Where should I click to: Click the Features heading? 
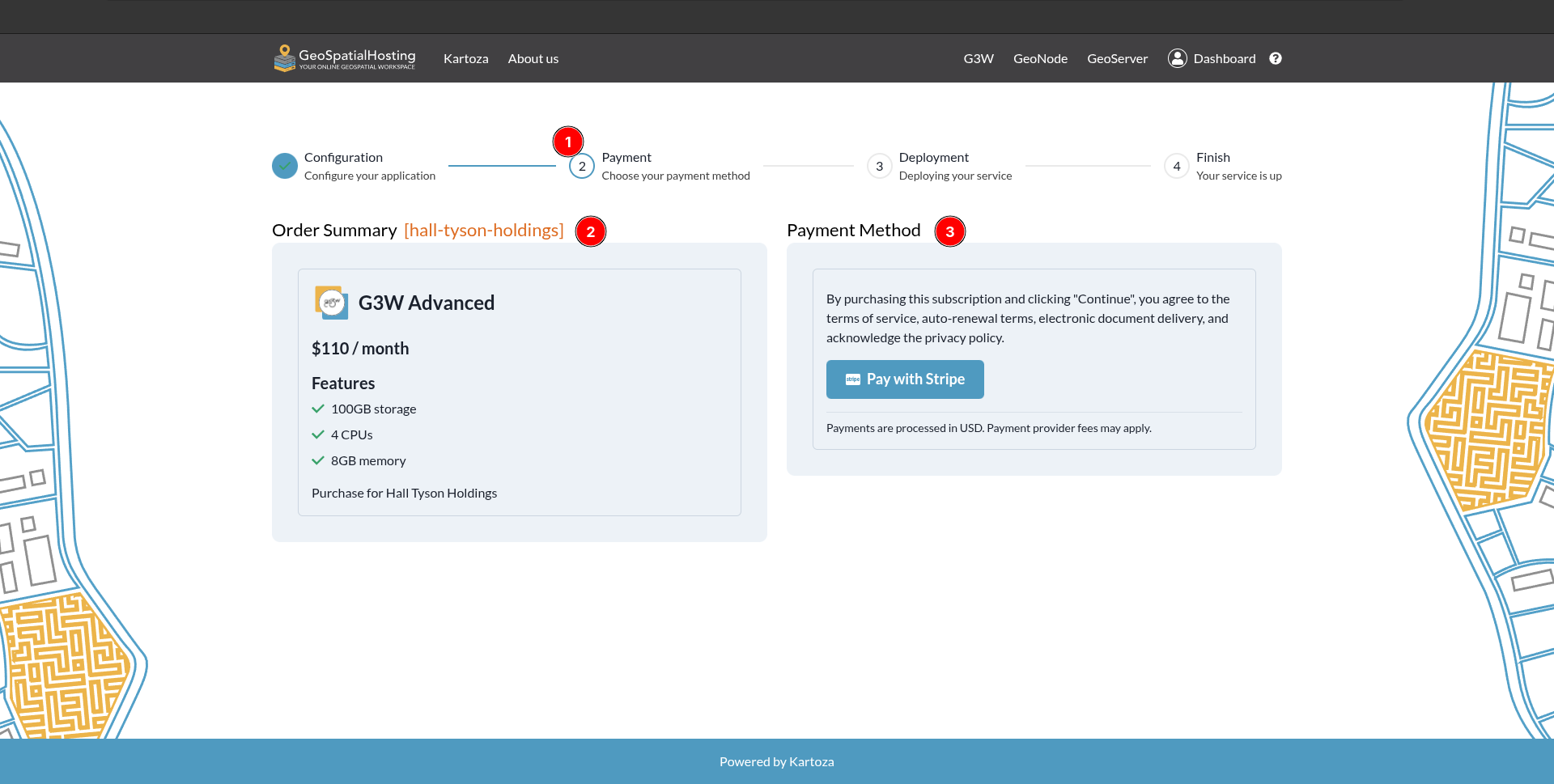tap(343, 384)
